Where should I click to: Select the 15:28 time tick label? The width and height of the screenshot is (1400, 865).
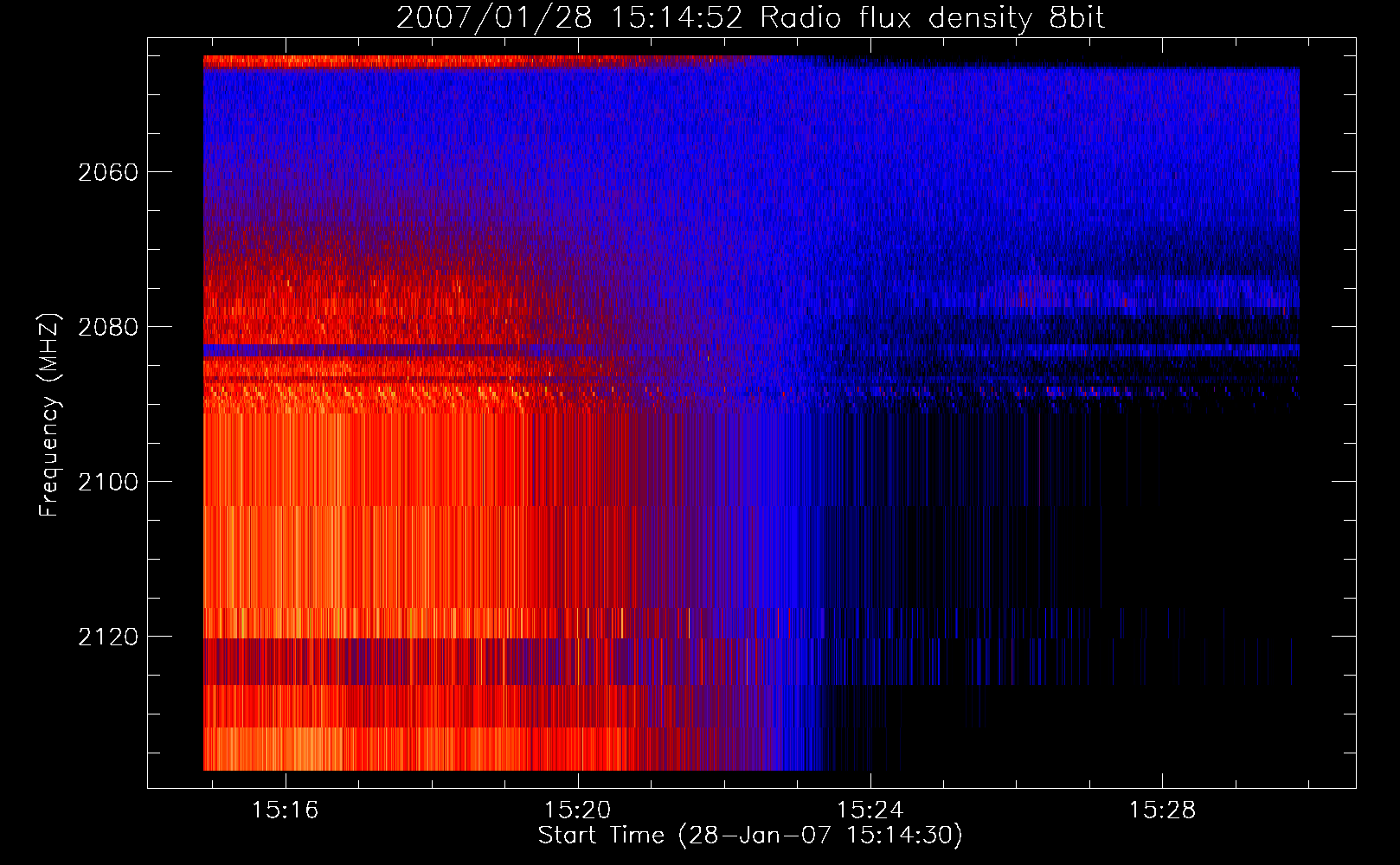pyautogui.click(x=1162, y=810)
